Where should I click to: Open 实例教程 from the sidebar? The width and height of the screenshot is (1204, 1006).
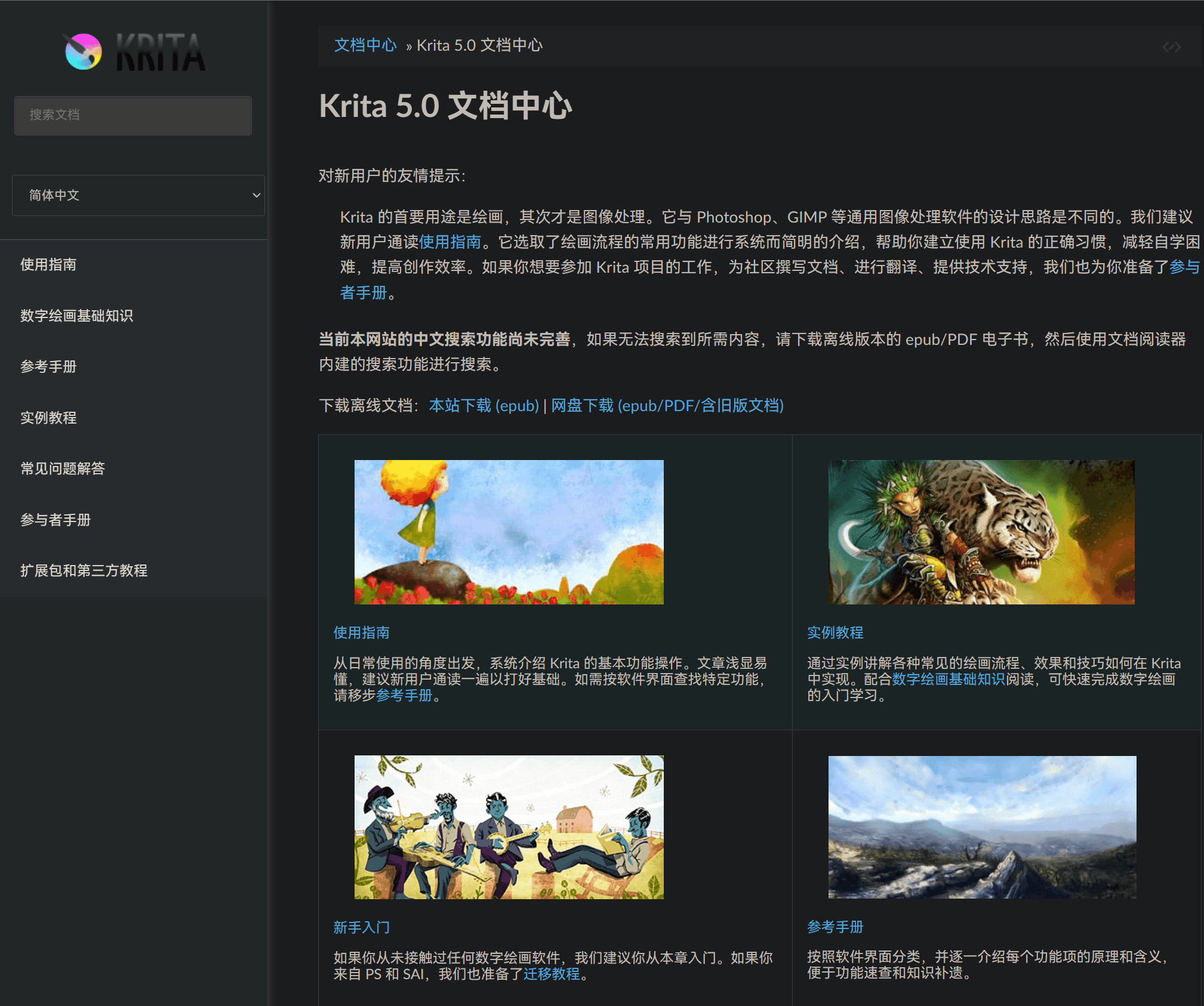48,418
